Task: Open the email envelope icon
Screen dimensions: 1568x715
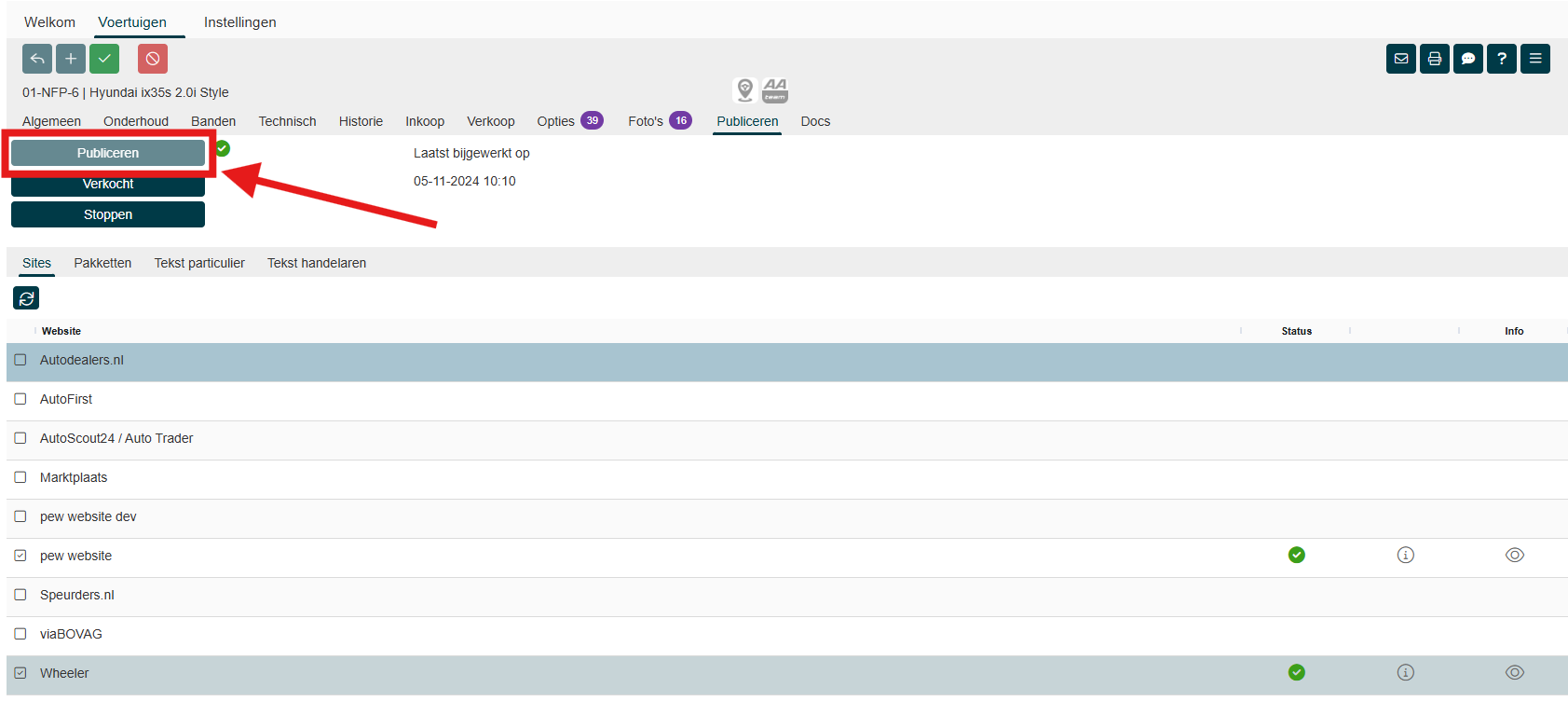Action: point(1400,59)
